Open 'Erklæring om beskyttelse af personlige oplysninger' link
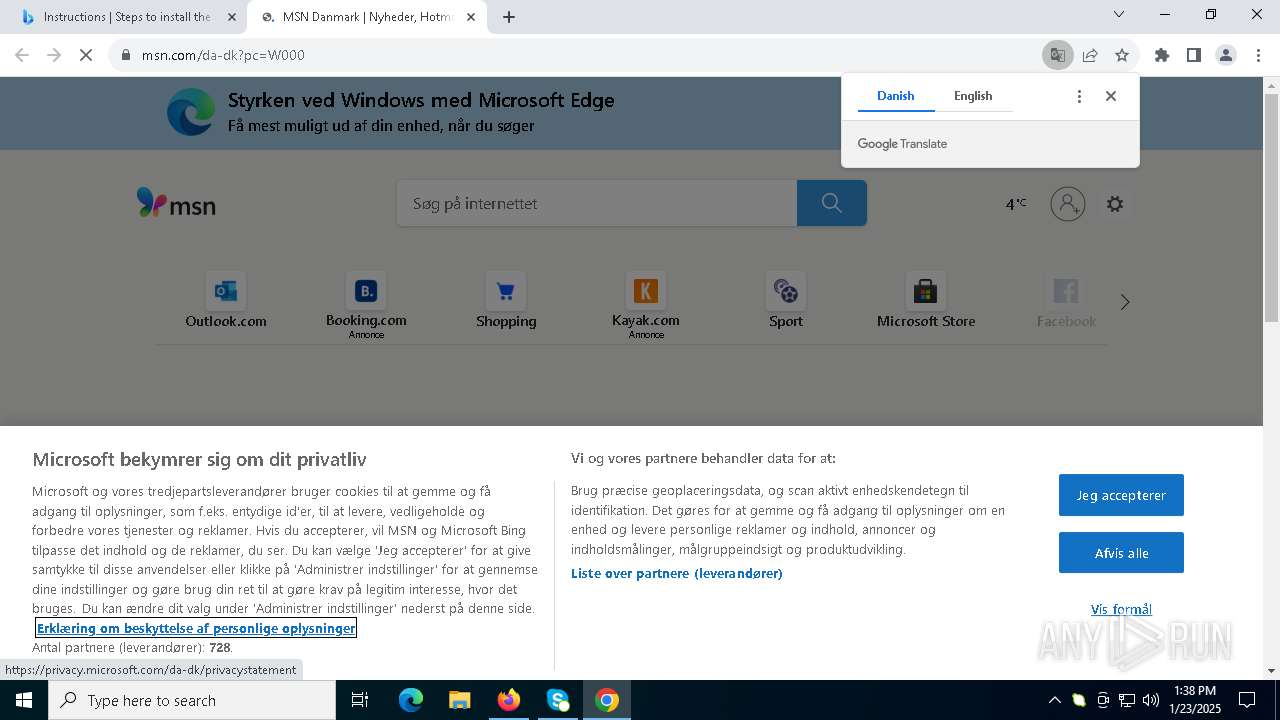 click(196, 628)
